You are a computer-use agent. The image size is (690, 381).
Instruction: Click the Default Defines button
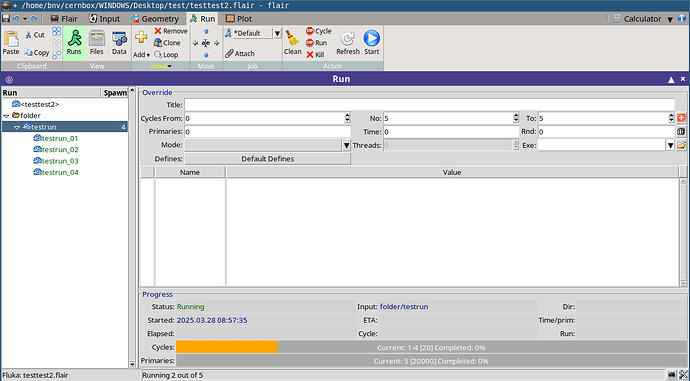click(268, 159)
